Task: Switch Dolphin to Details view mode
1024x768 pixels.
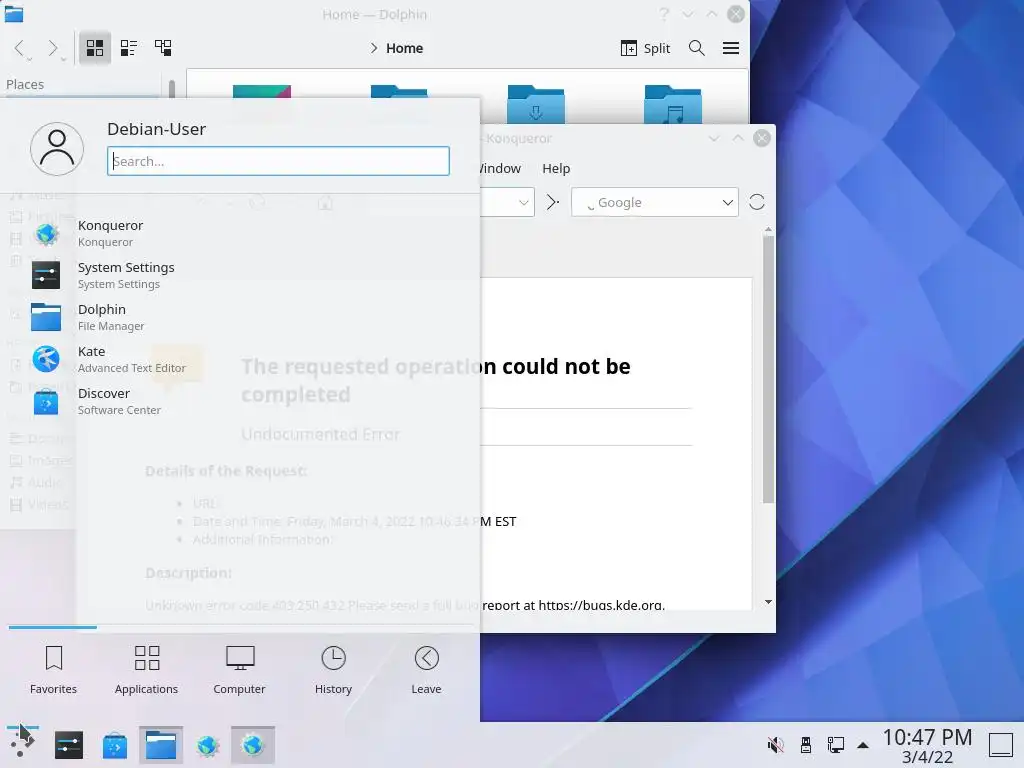Action: click(163, 48)
